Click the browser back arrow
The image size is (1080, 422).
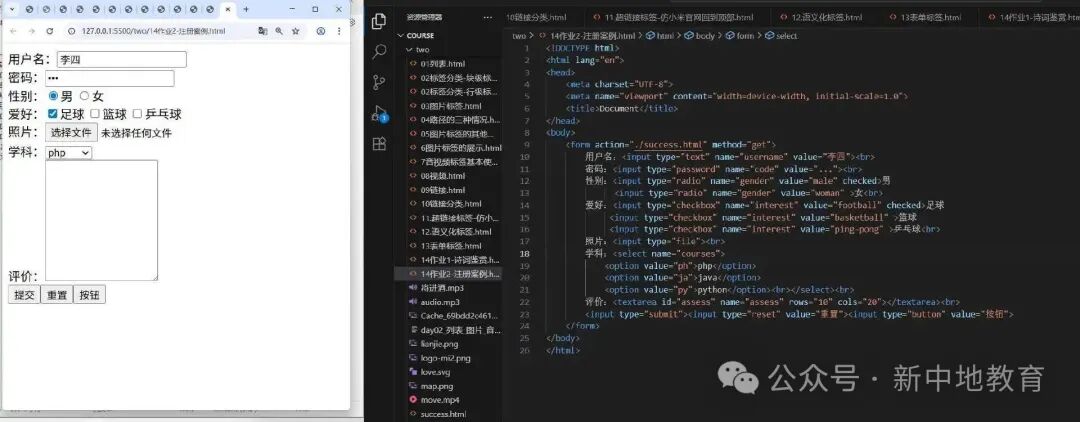click(13, 31)
